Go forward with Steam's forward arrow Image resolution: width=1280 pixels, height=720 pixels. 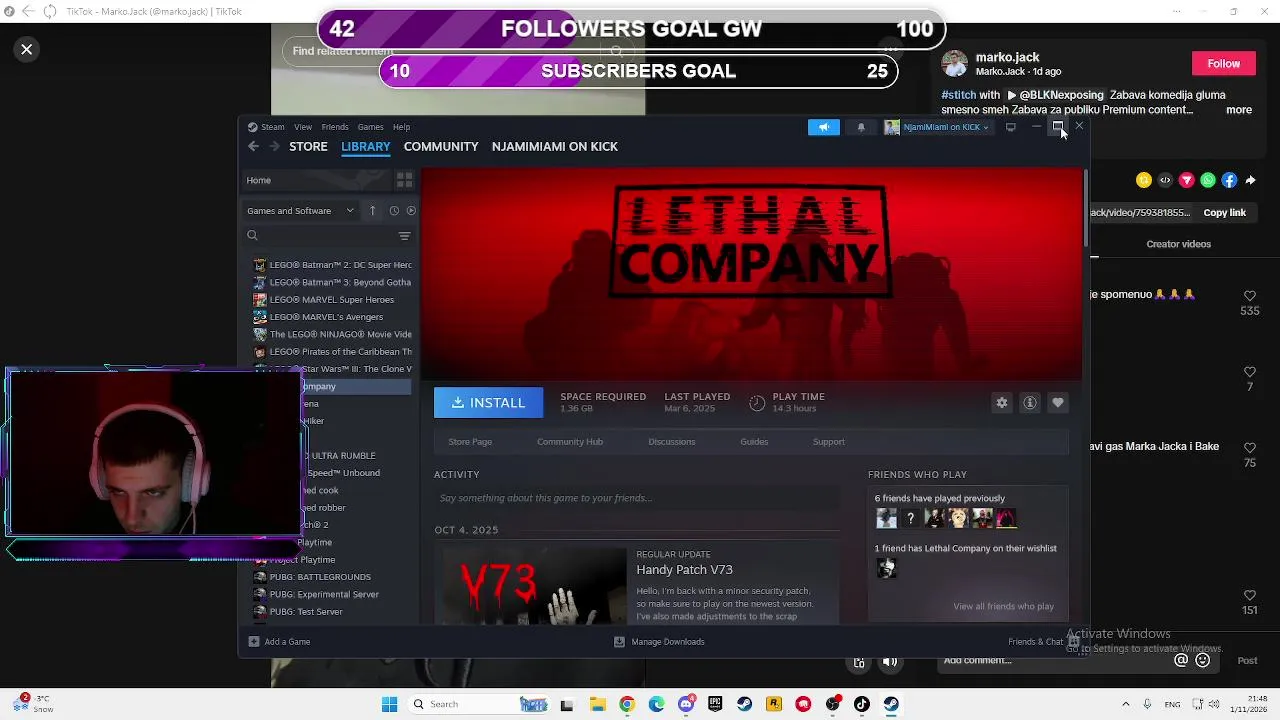[274, 146]
